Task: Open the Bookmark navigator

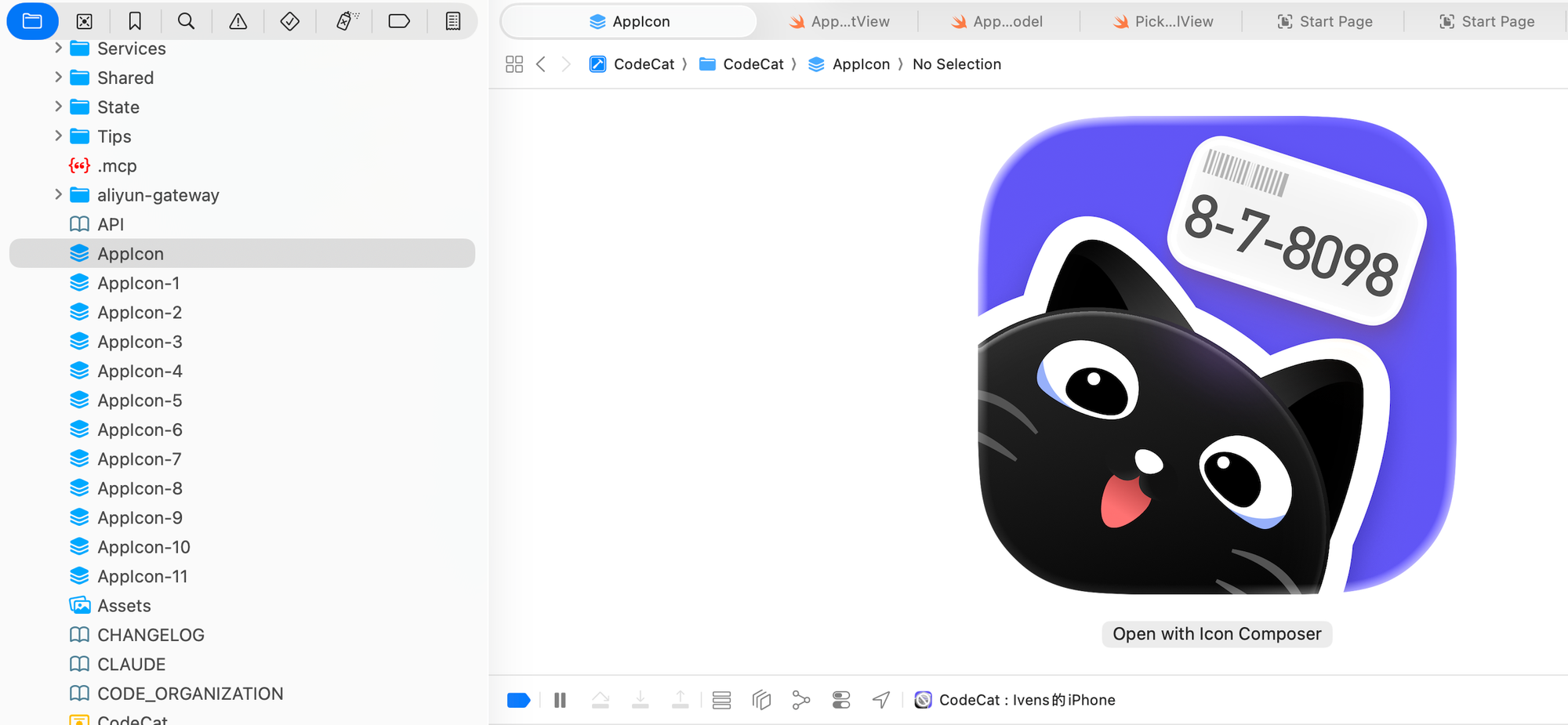Action: point(135,21)
